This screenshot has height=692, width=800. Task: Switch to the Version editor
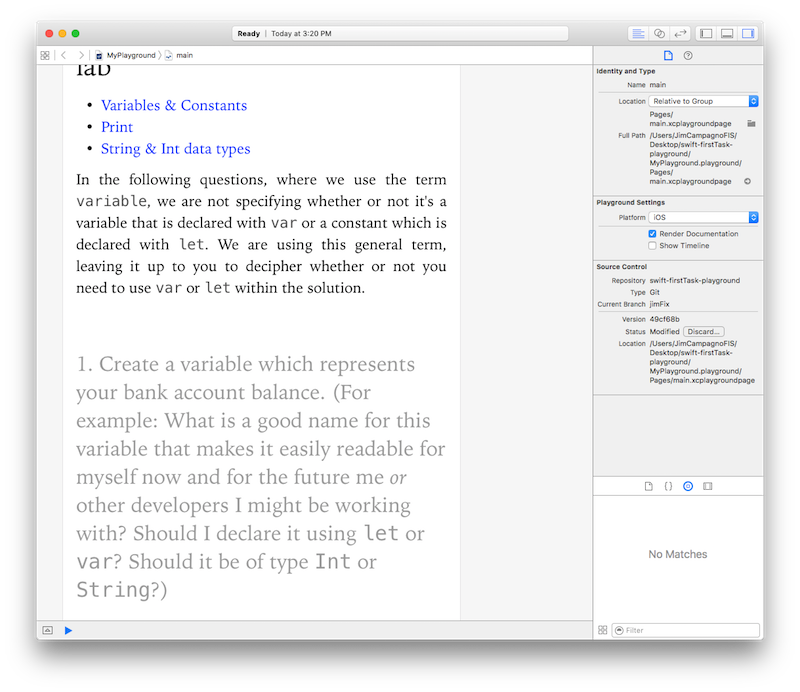(x=680, y=34)
